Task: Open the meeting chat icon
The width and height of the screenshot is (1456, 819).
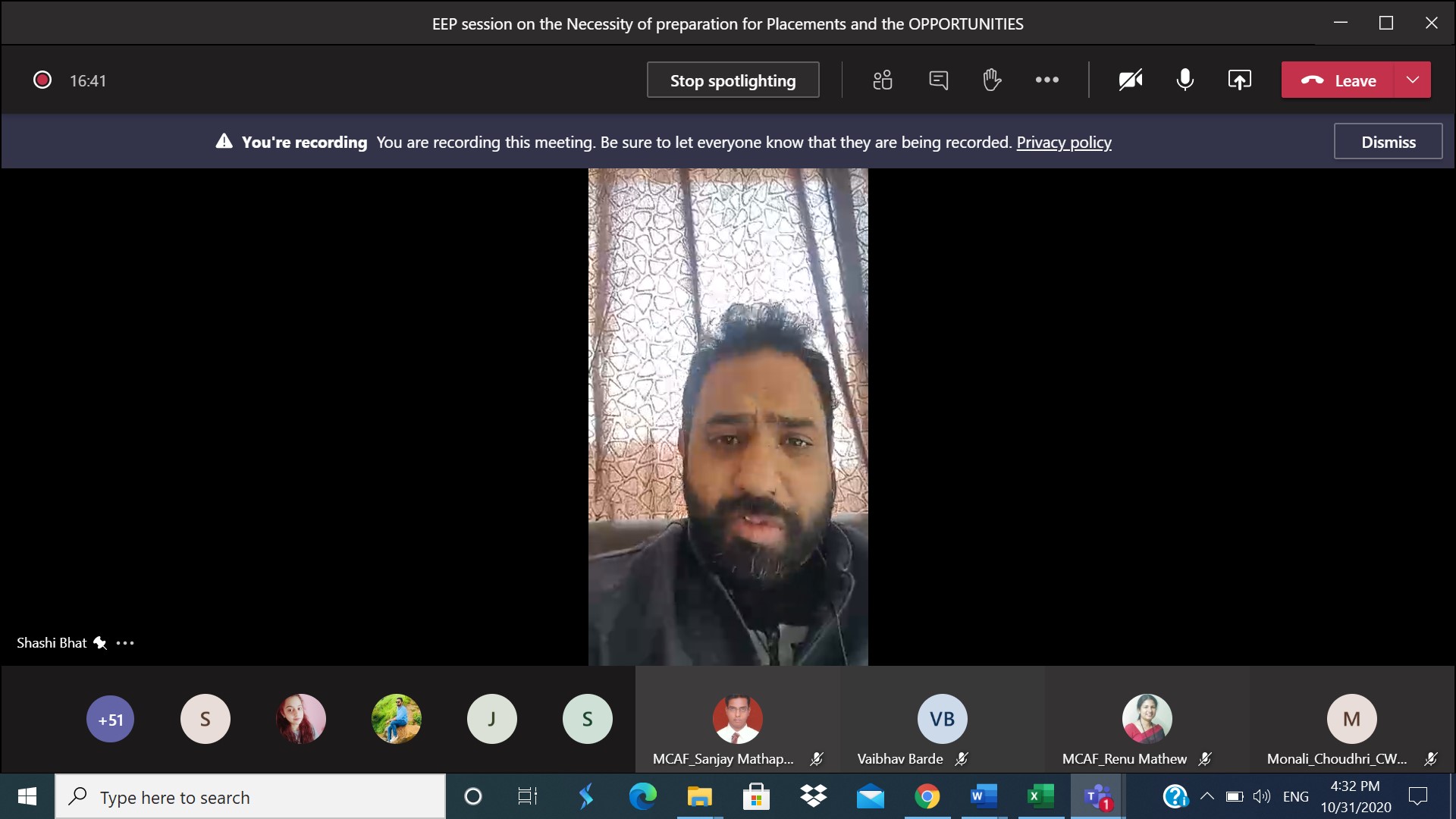Action: click(x=938, y=80)
